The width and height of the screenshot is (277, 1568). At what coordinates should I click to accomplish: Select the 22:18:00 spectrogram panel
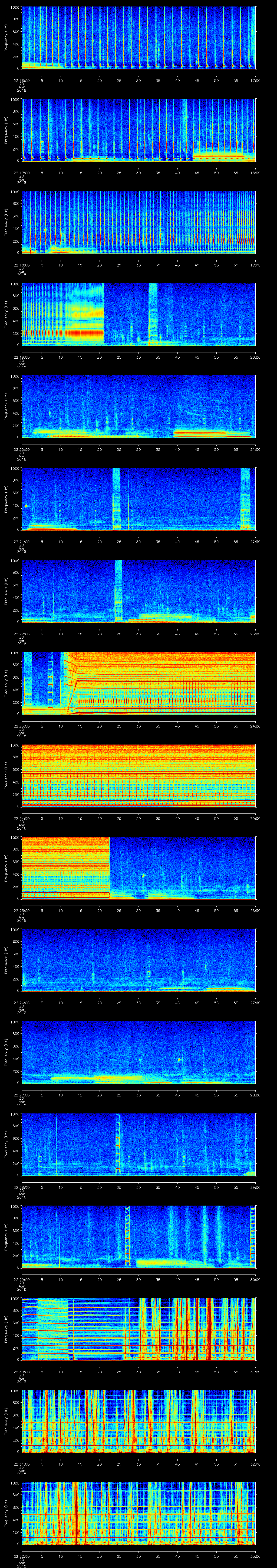coord(139,222)
